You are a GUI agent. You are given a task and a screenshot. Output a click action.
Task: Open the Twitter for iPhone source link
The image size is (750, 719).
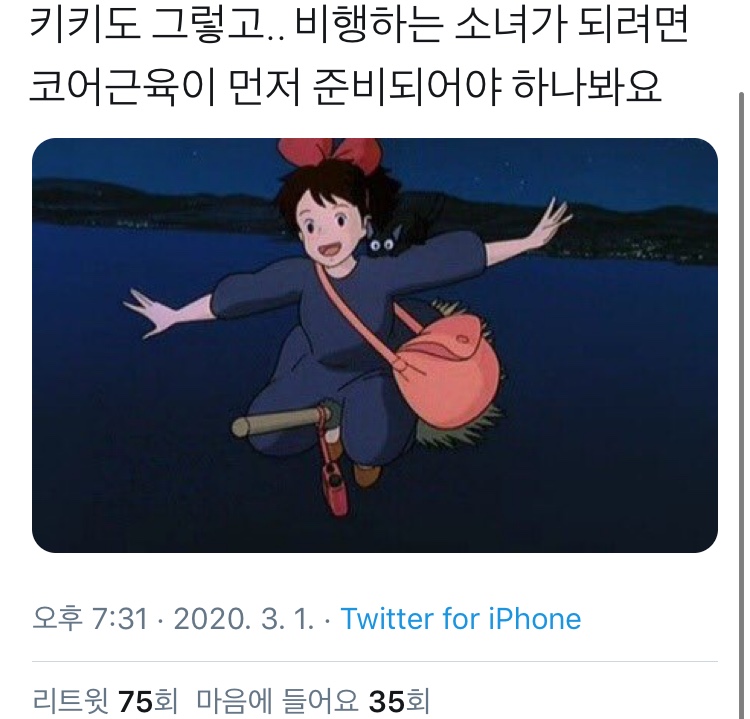tap(461, 619)
